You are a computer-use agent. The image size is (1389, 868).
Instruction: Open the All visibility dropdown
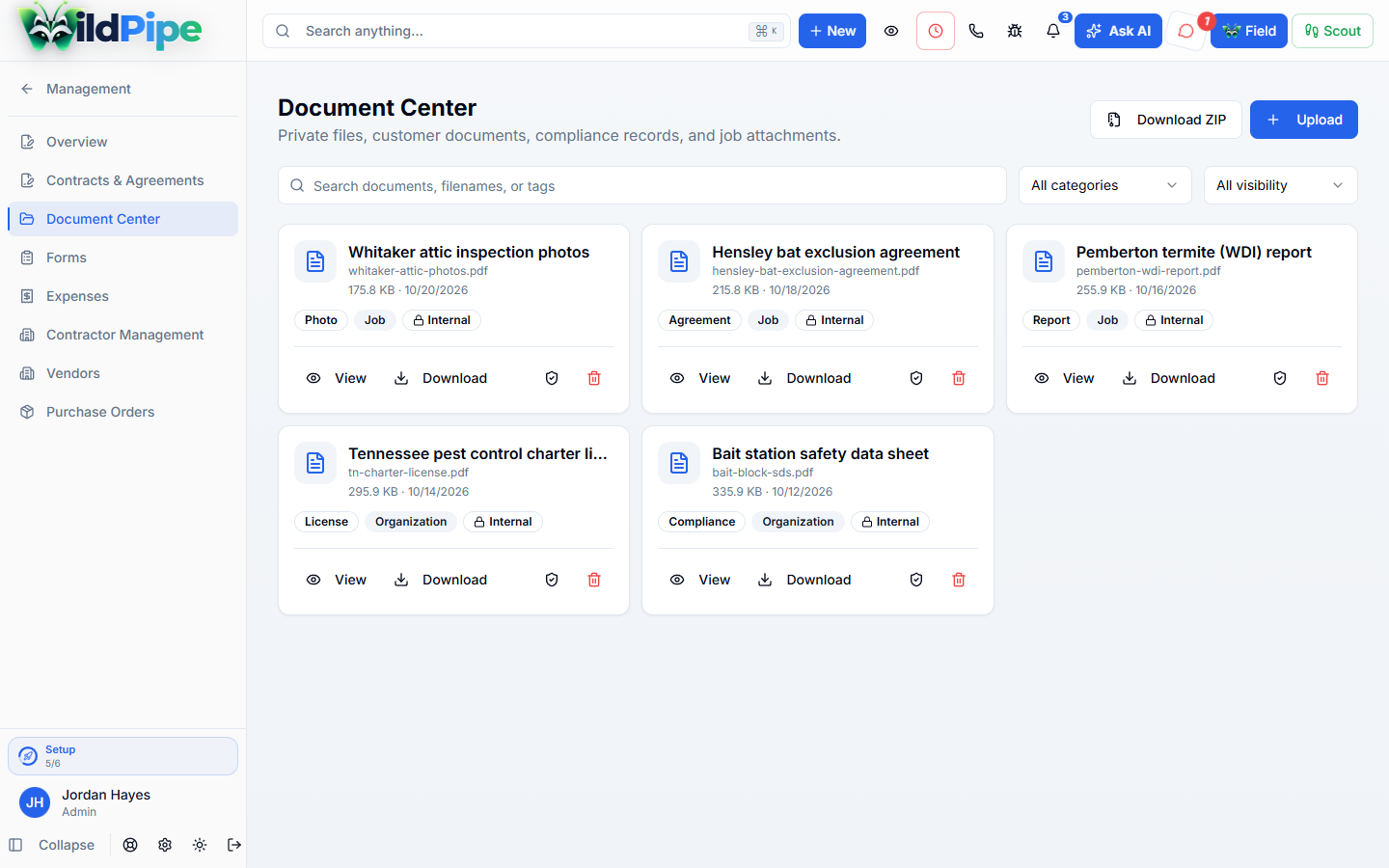[x=1281, y=185]
